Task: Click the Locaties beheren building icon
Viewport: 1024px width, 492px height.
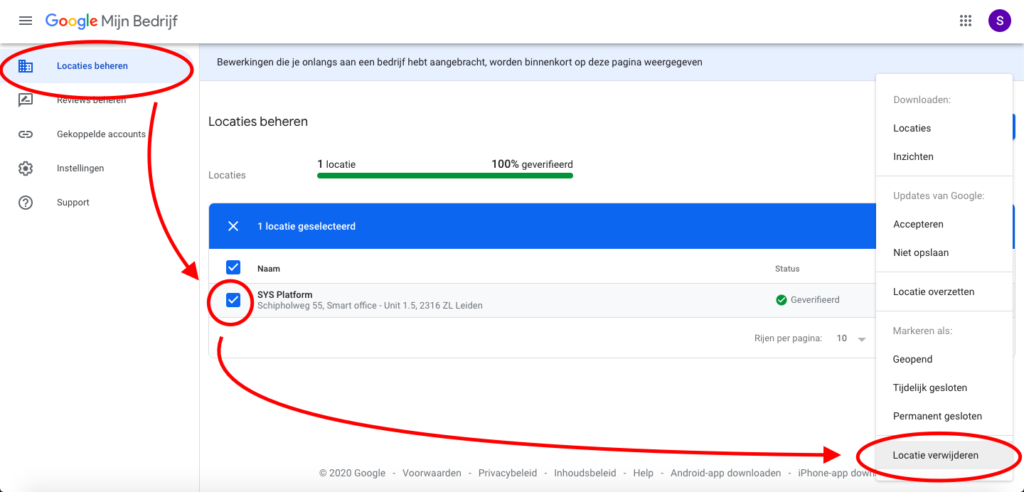Action: (x=25, y=66)
